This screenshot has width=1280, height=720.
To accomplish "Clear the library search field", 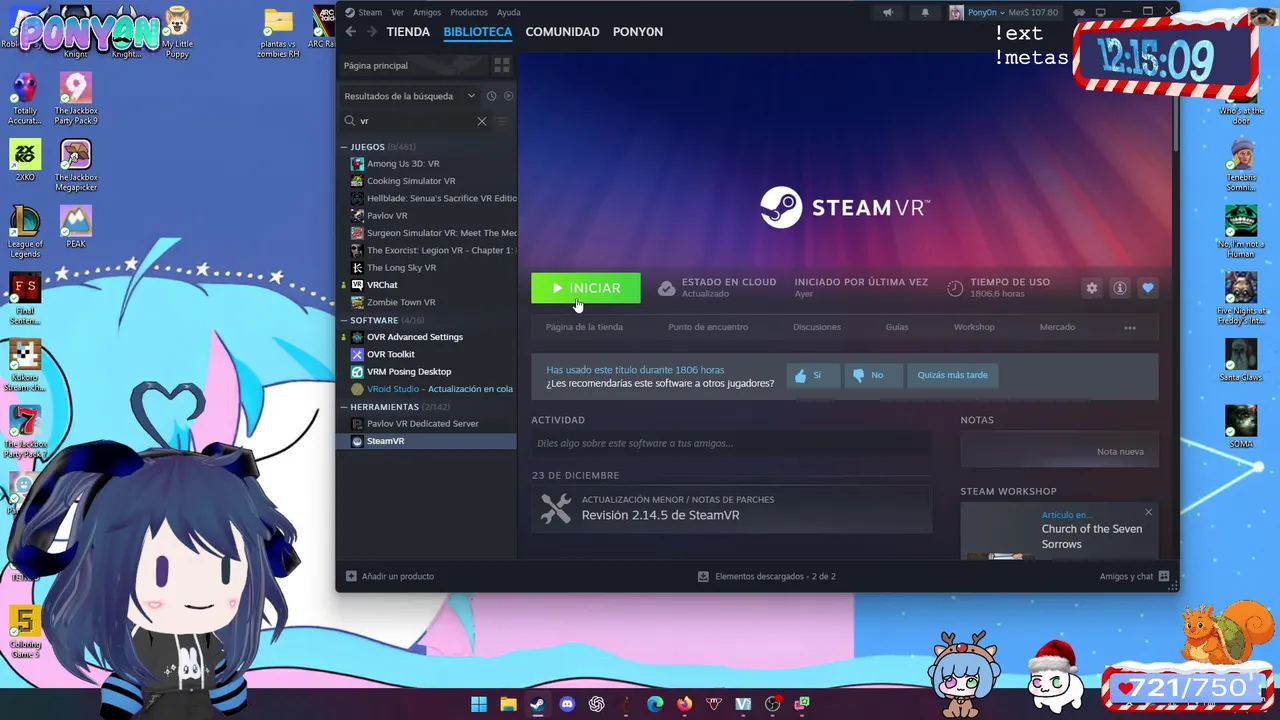I will 481,121.
